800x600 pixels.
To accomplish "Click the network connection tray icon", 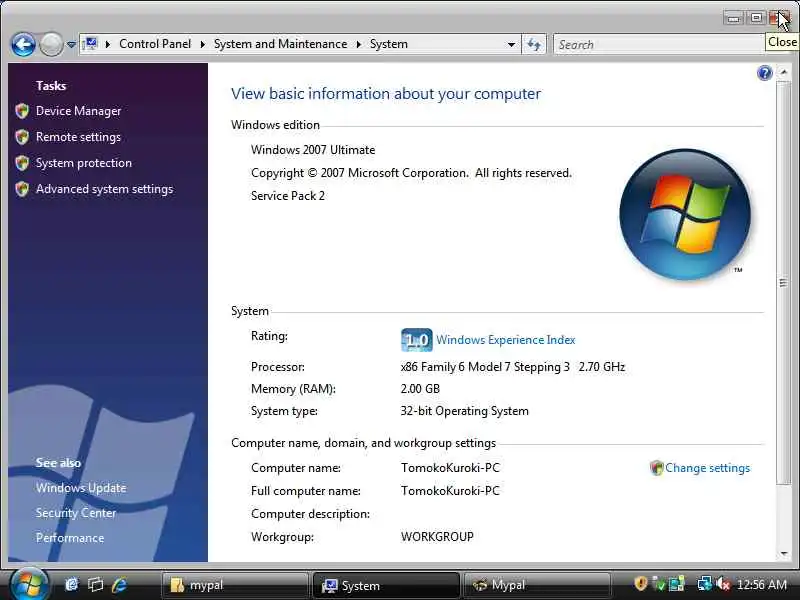I will pos(705,583).
